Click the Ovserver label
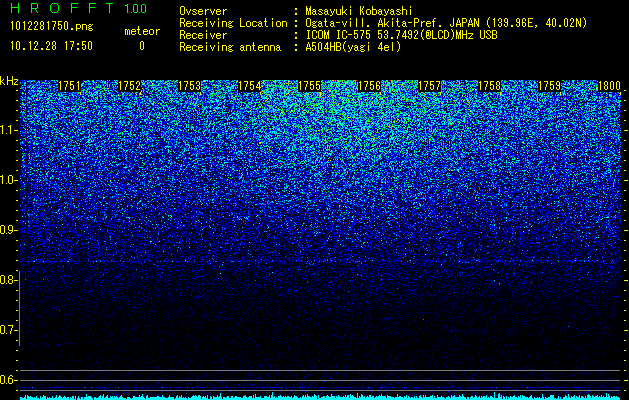This screenshot has width=629, height=400. 203,11
